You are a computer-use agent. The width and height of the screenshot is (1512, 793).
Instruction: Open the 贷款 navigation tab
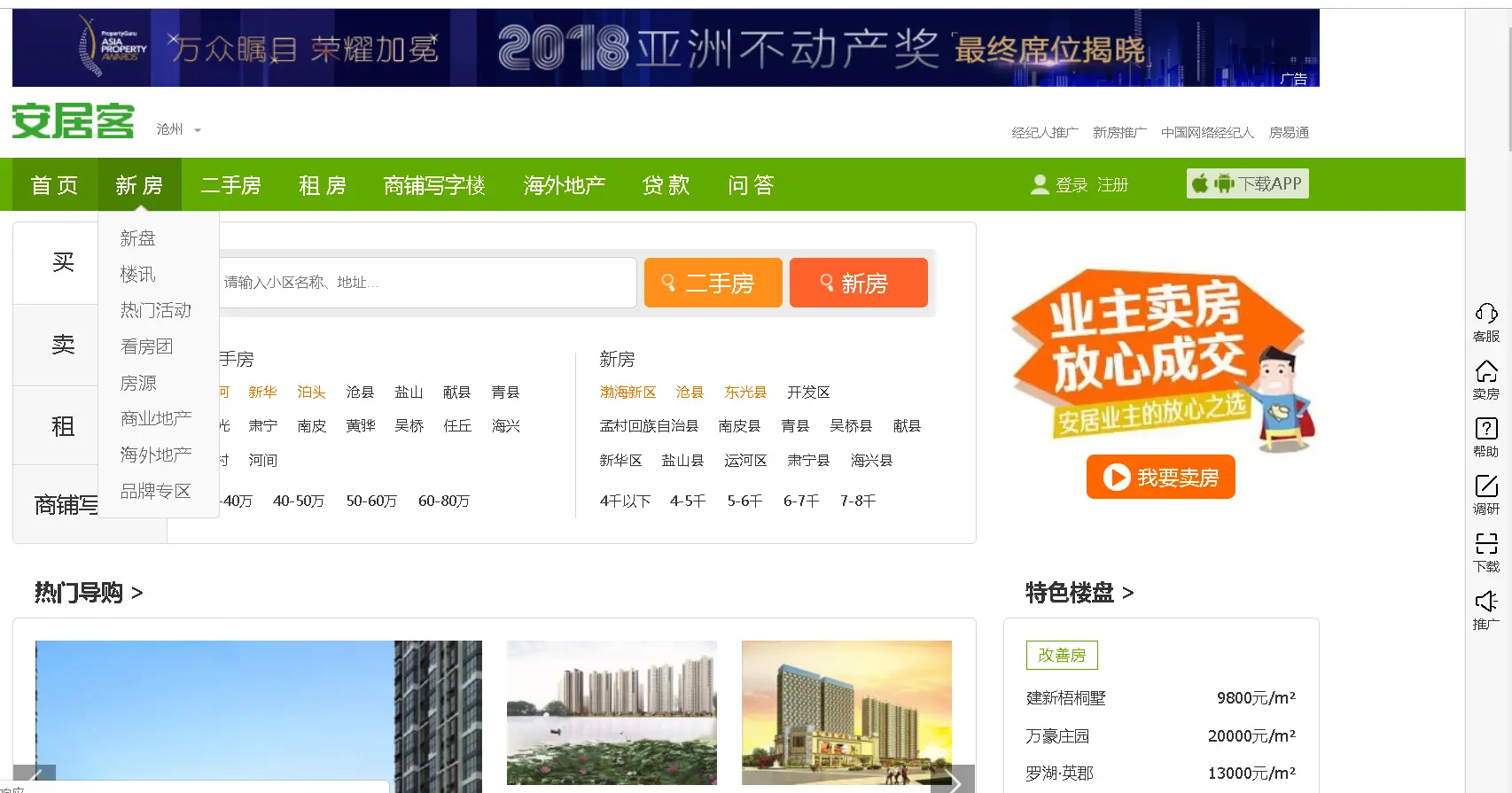tap(666, 185)
